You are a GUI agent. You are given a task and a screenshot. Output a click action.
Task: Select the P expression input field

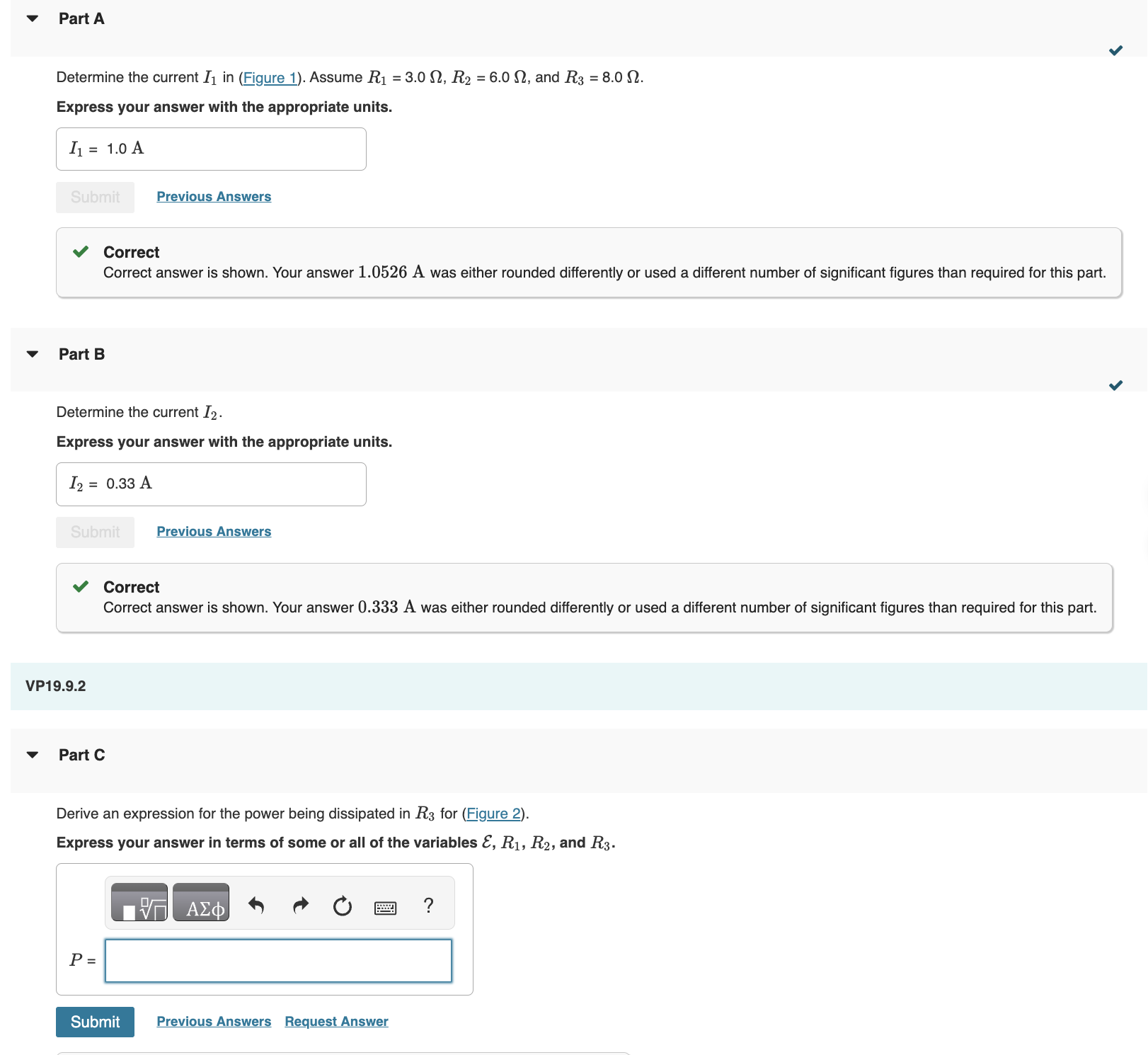277,960
